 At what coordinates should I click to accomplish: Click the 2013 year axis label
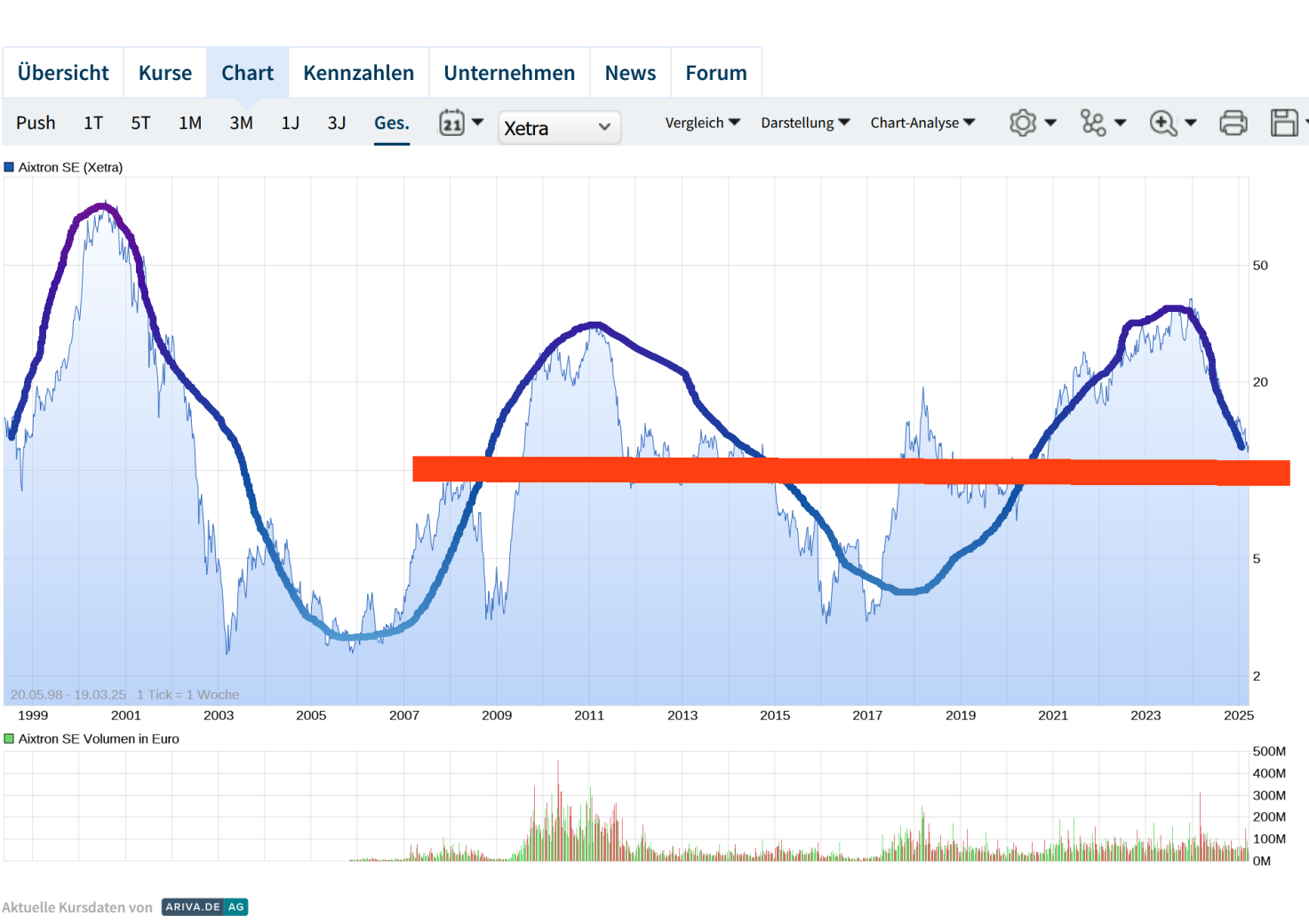coord(682,715)
